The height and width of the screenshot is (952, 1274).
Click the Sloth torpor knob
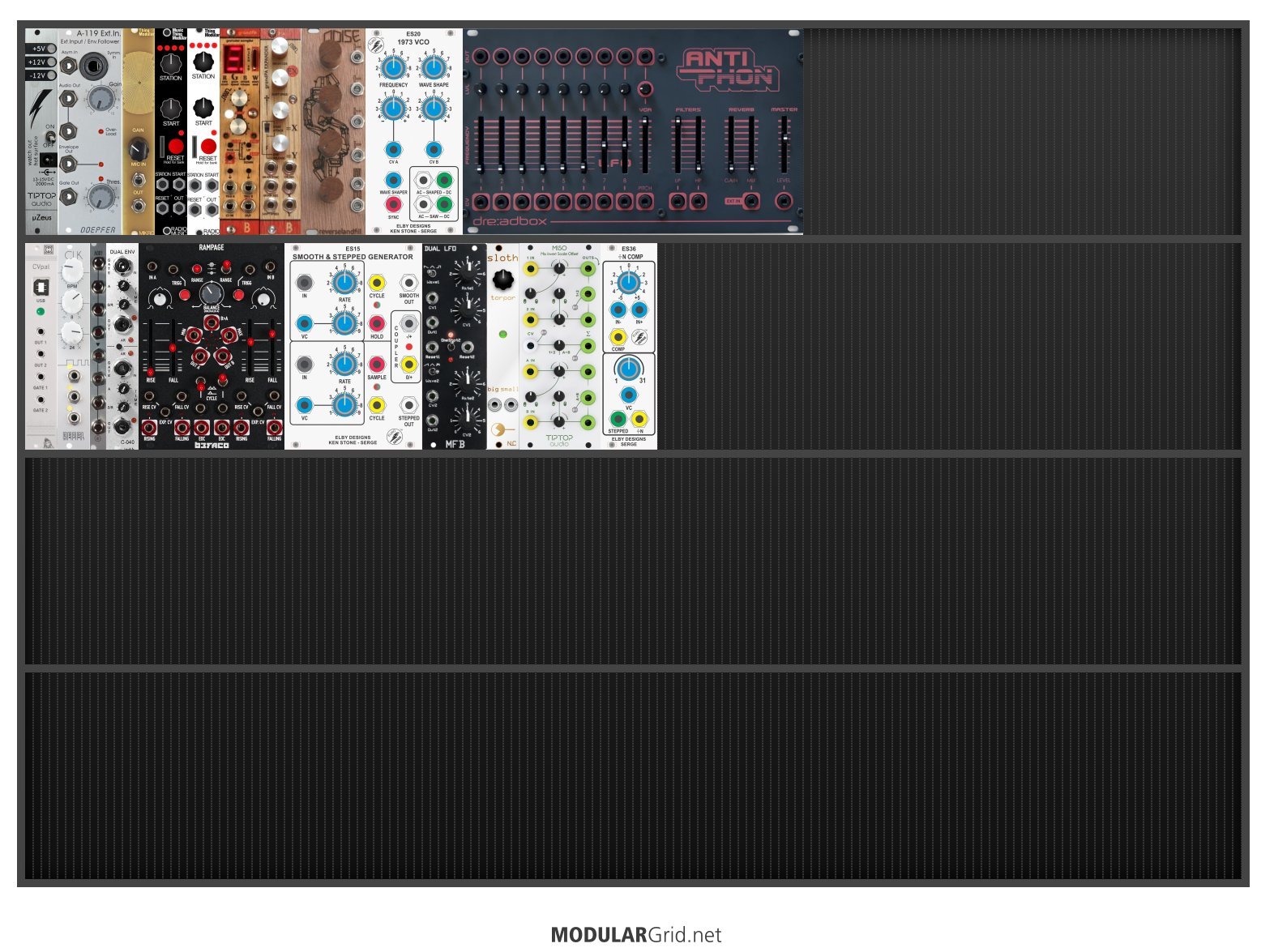coord(503,280)
